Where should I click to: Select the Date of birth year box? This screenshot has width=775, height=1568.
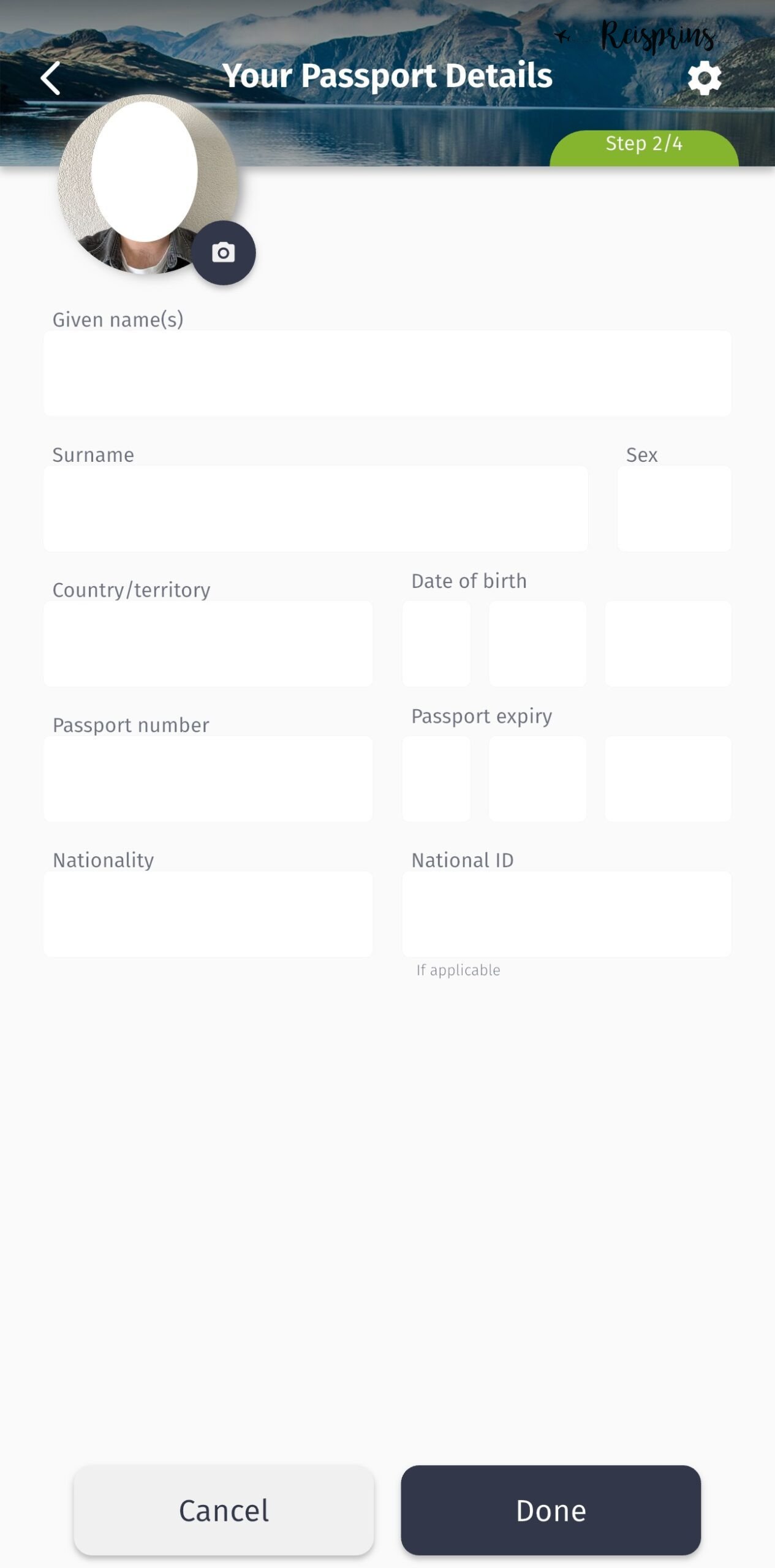[x=668, y=644]
